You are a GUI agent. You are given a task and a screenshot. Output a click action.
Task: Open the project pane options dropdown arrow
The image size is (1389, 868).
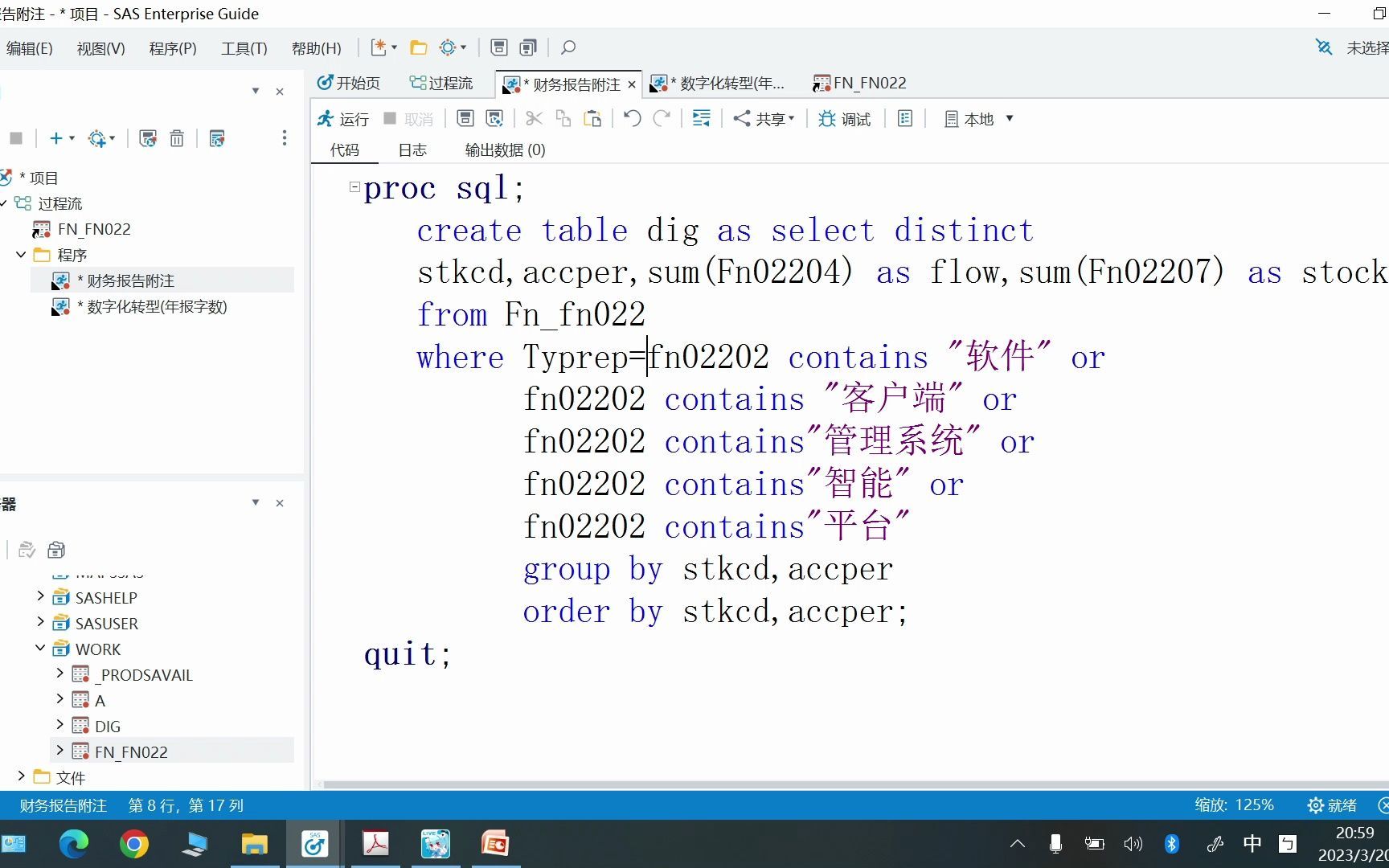pyautogui.click(x=256, y=91)
